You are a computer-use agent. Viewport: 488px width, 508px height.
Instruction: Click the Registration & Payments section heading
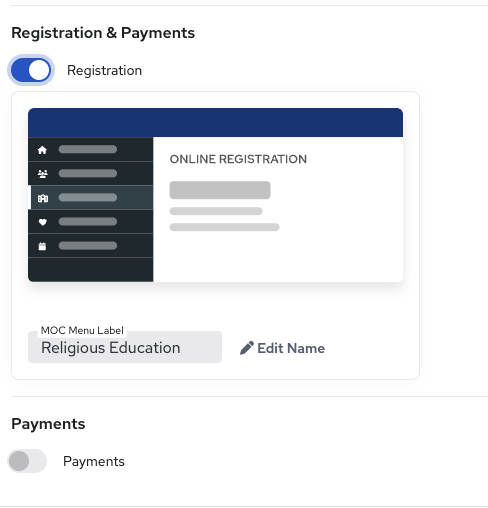[103, 33]
